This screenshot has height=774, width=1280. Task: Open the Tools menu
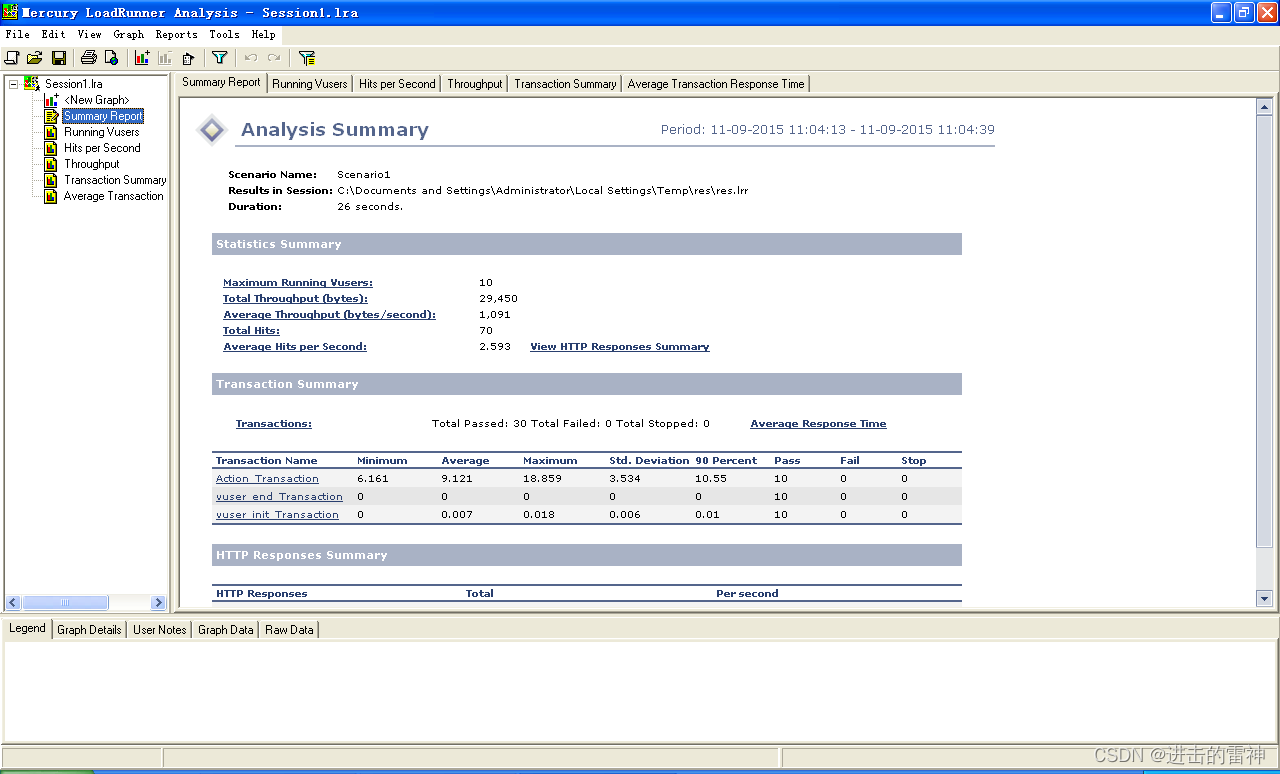pyautogui.click(x=224, y=34)
